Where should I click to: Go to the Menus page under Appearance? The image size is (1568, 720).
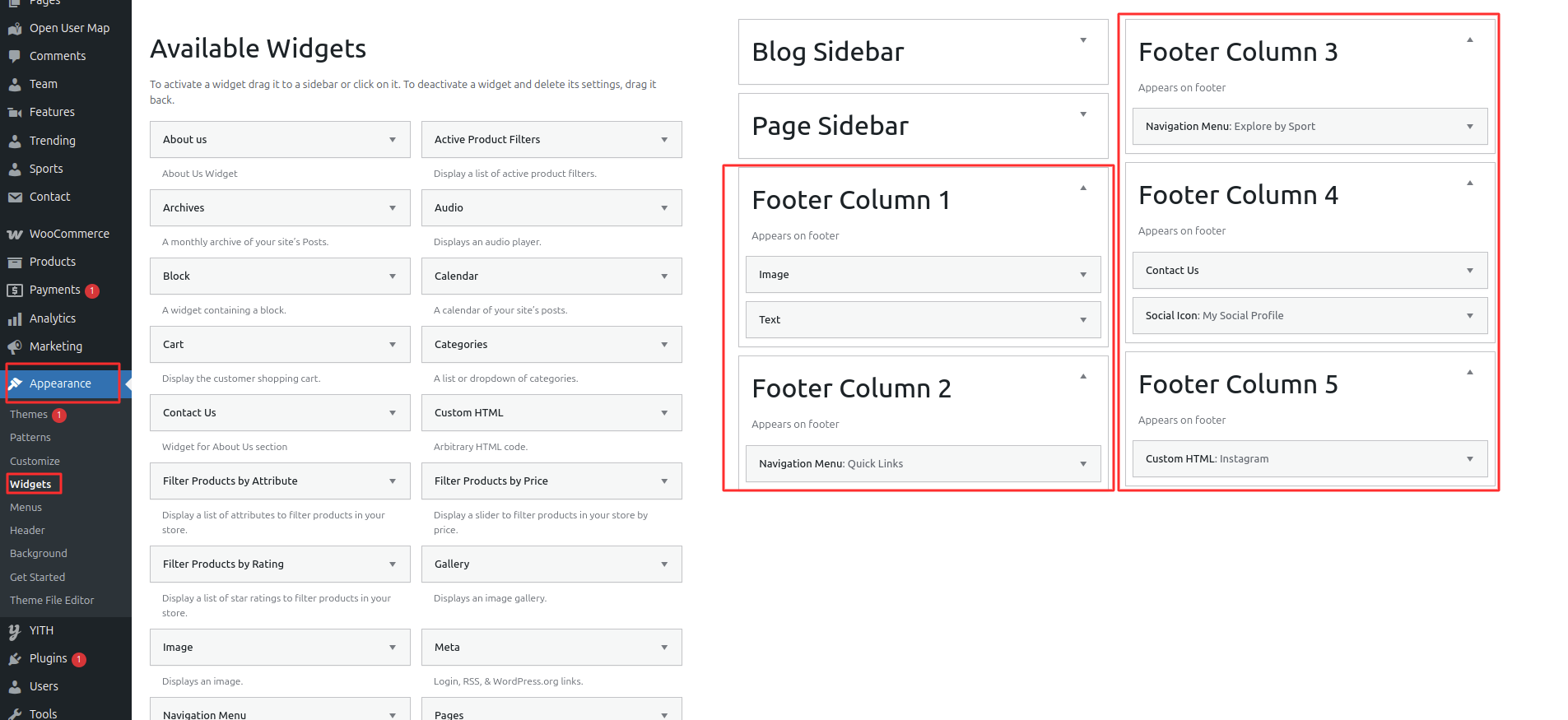point(26,507)
